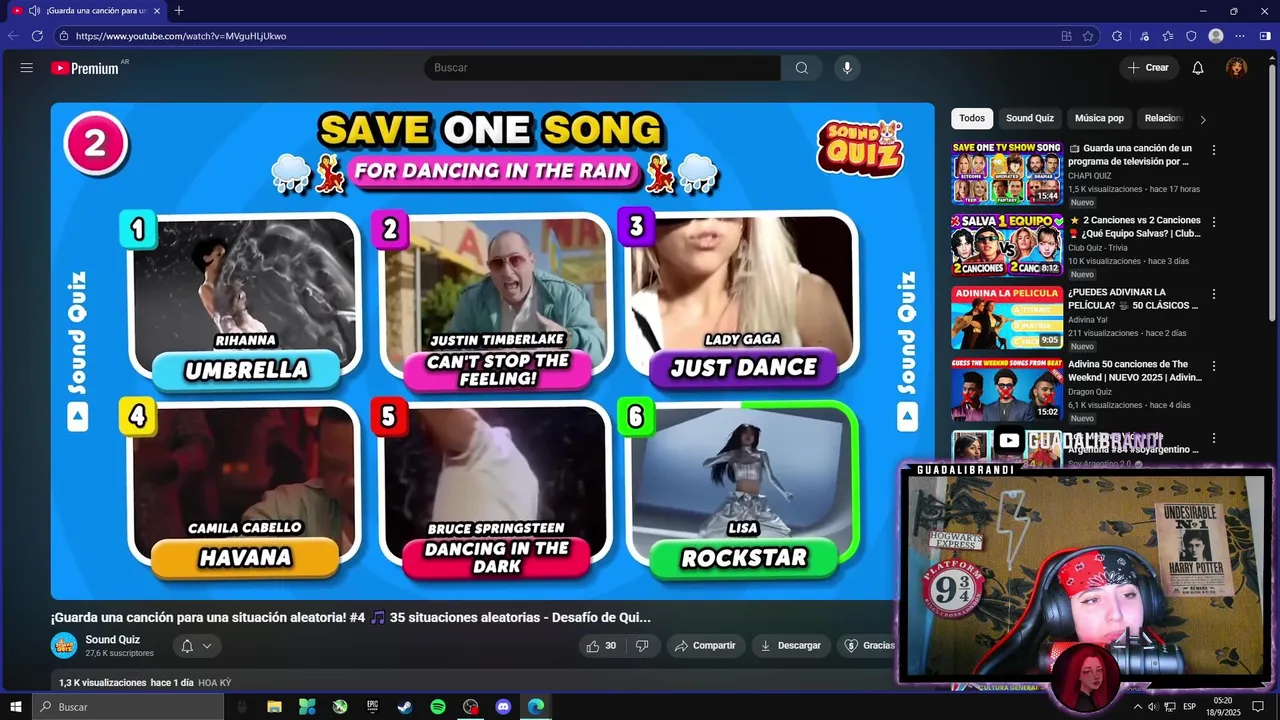Open the YouTube hamburger guide menu
This screenshot has width=1280, height=720.
[x=27, y=68]
